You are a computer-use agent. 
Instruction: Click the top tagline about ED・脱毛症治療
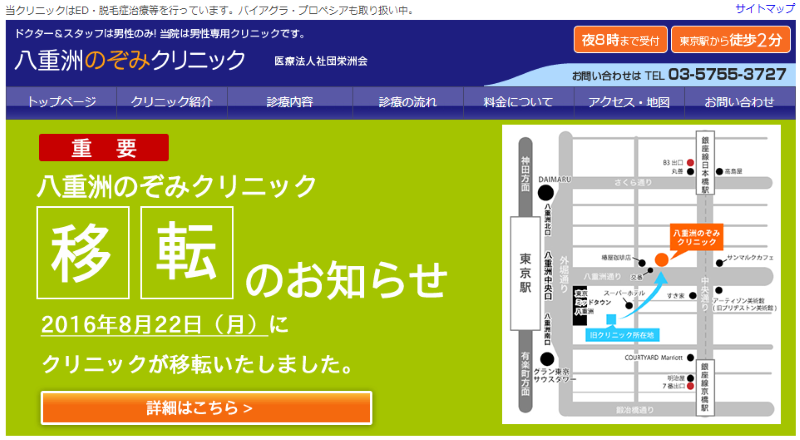(210, 10)
